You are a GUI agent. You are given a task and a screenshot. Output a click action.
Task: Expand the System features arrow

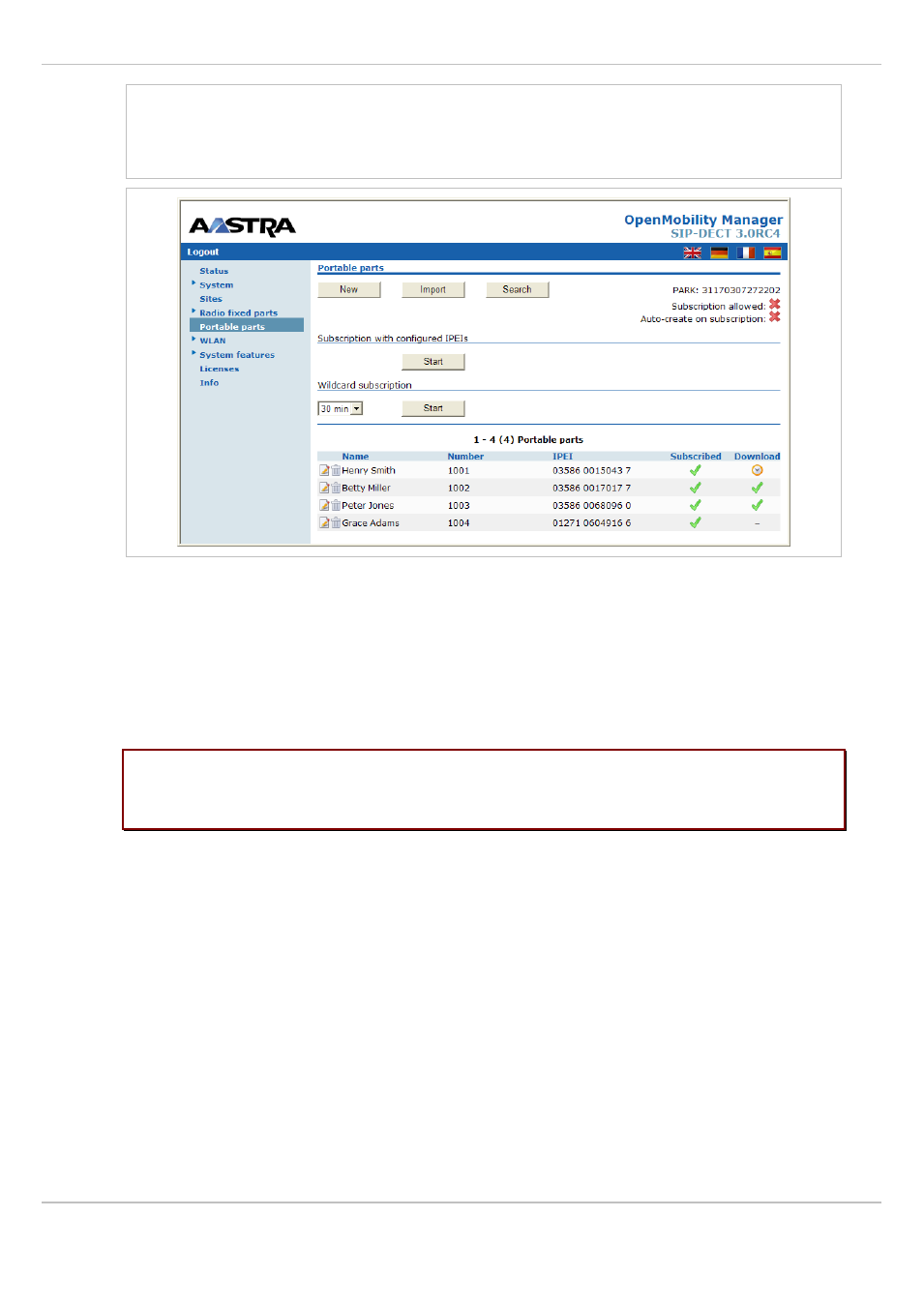coord(194,353)
